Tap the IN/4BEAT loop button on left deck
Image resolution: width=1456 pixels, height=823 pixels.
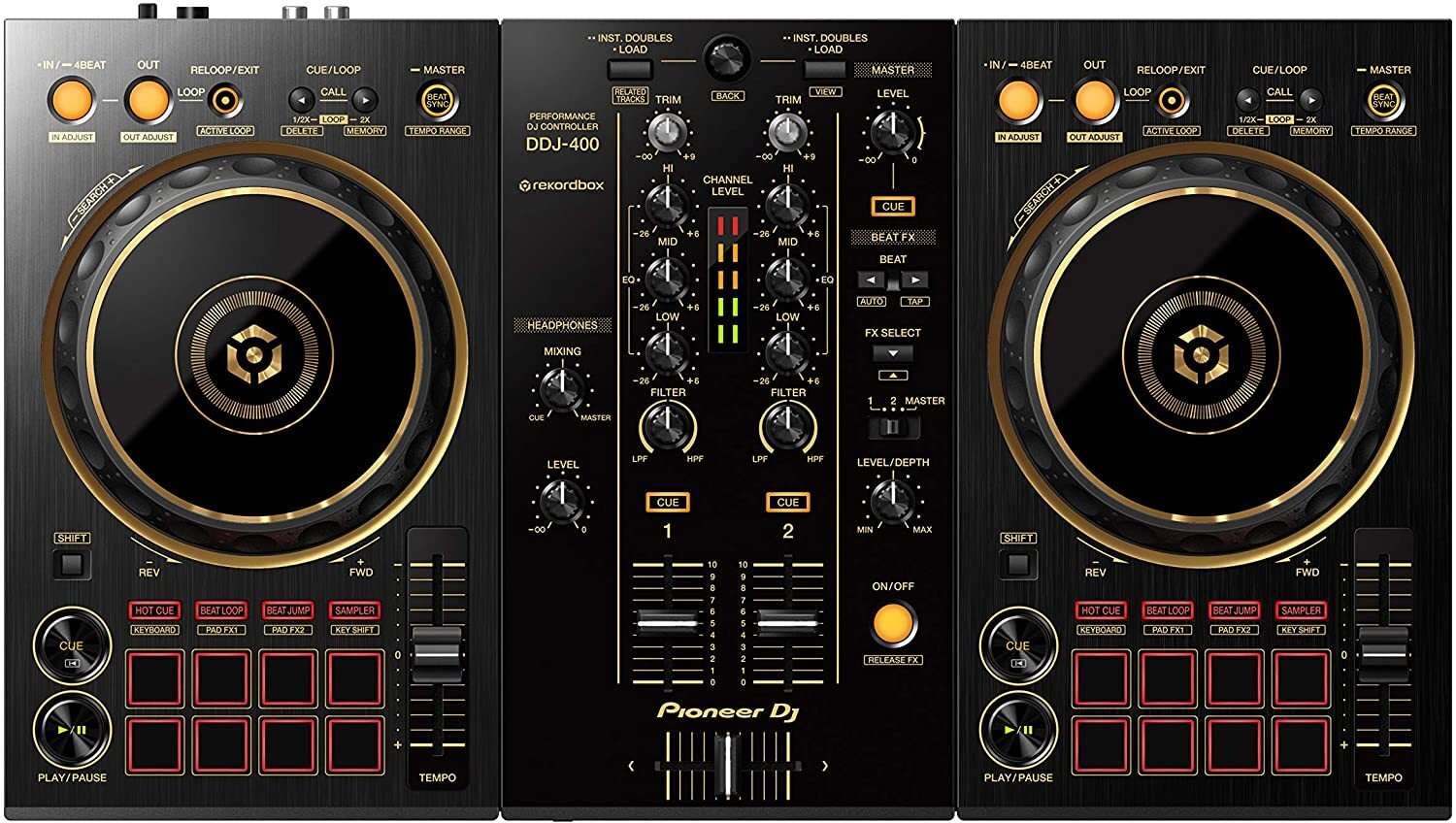(x=72, y=100)
